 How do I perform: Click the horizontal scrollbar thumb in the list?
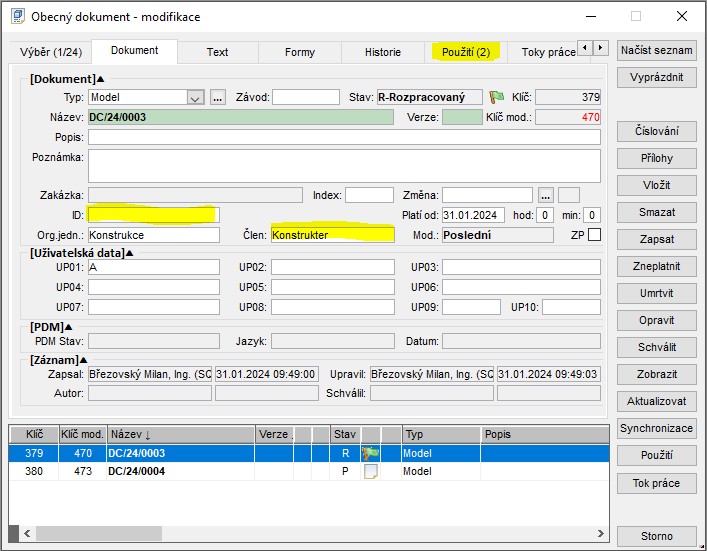(99, 533)
